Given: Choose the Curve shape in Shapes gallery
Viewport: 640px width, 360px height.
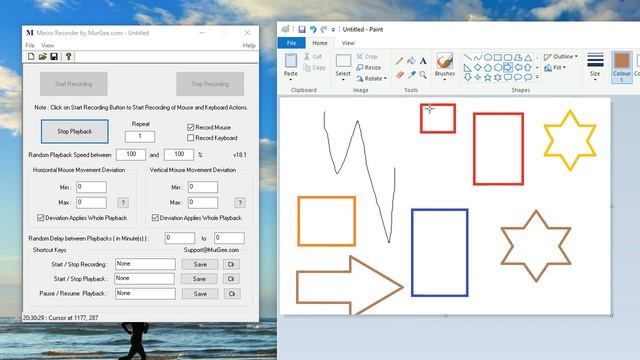Looking at the screenshot, I should (478, 58).
